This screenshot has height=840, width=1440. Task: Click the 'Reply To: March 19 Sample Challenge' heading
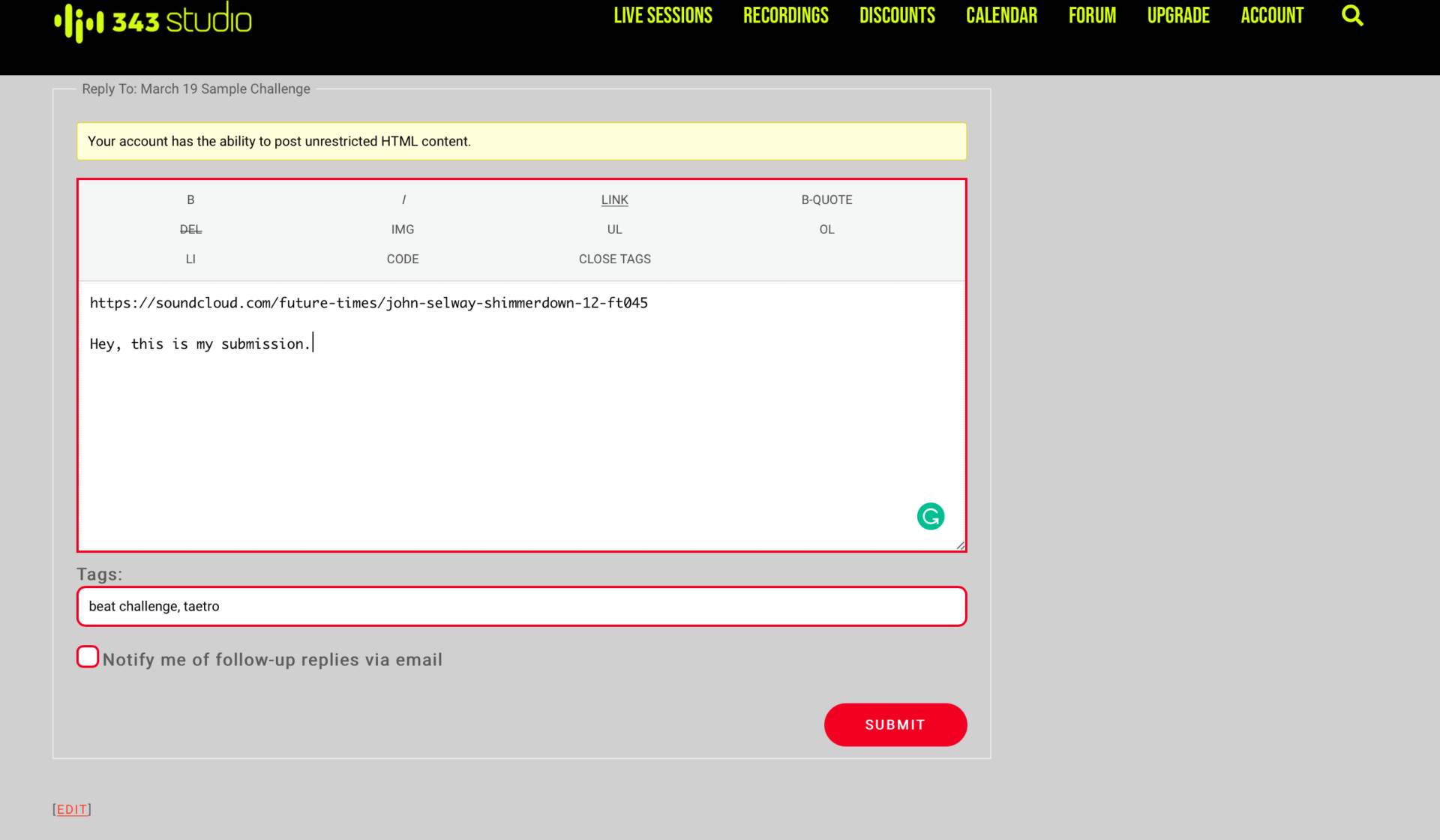tap(196, 88)
